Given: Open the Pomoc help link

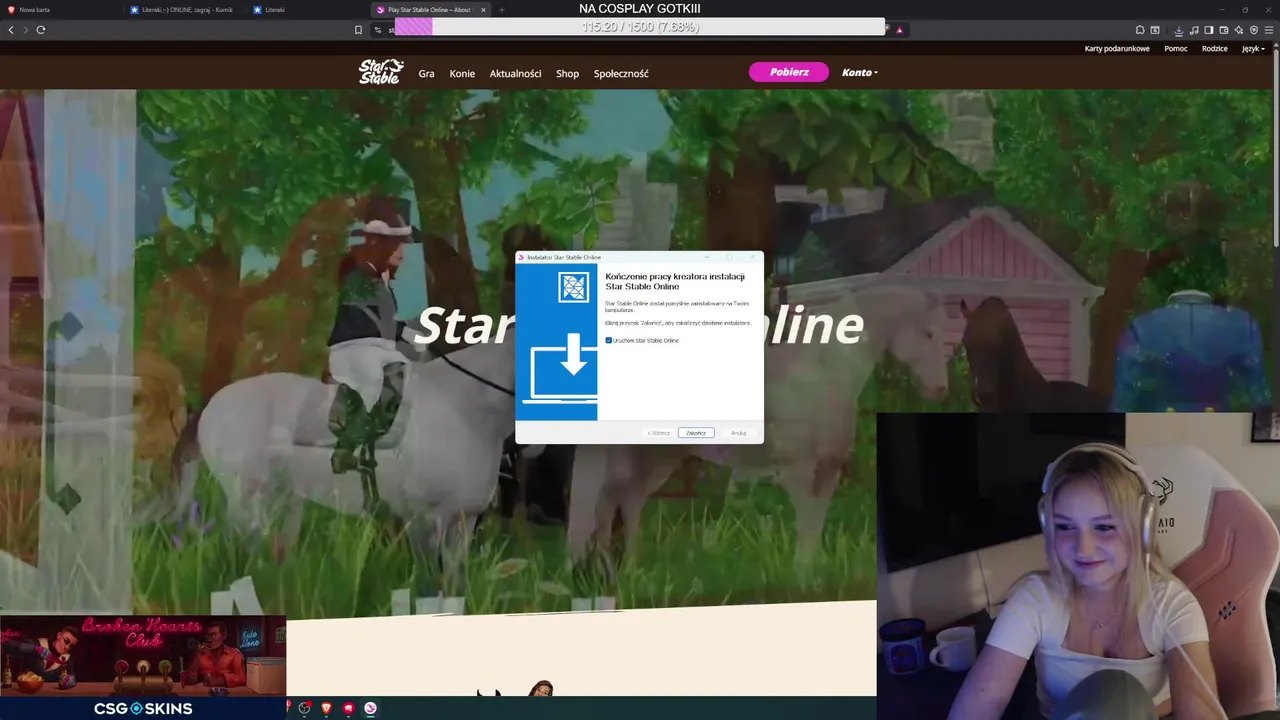Looking at the screenshot, I should coord(1175,48).
